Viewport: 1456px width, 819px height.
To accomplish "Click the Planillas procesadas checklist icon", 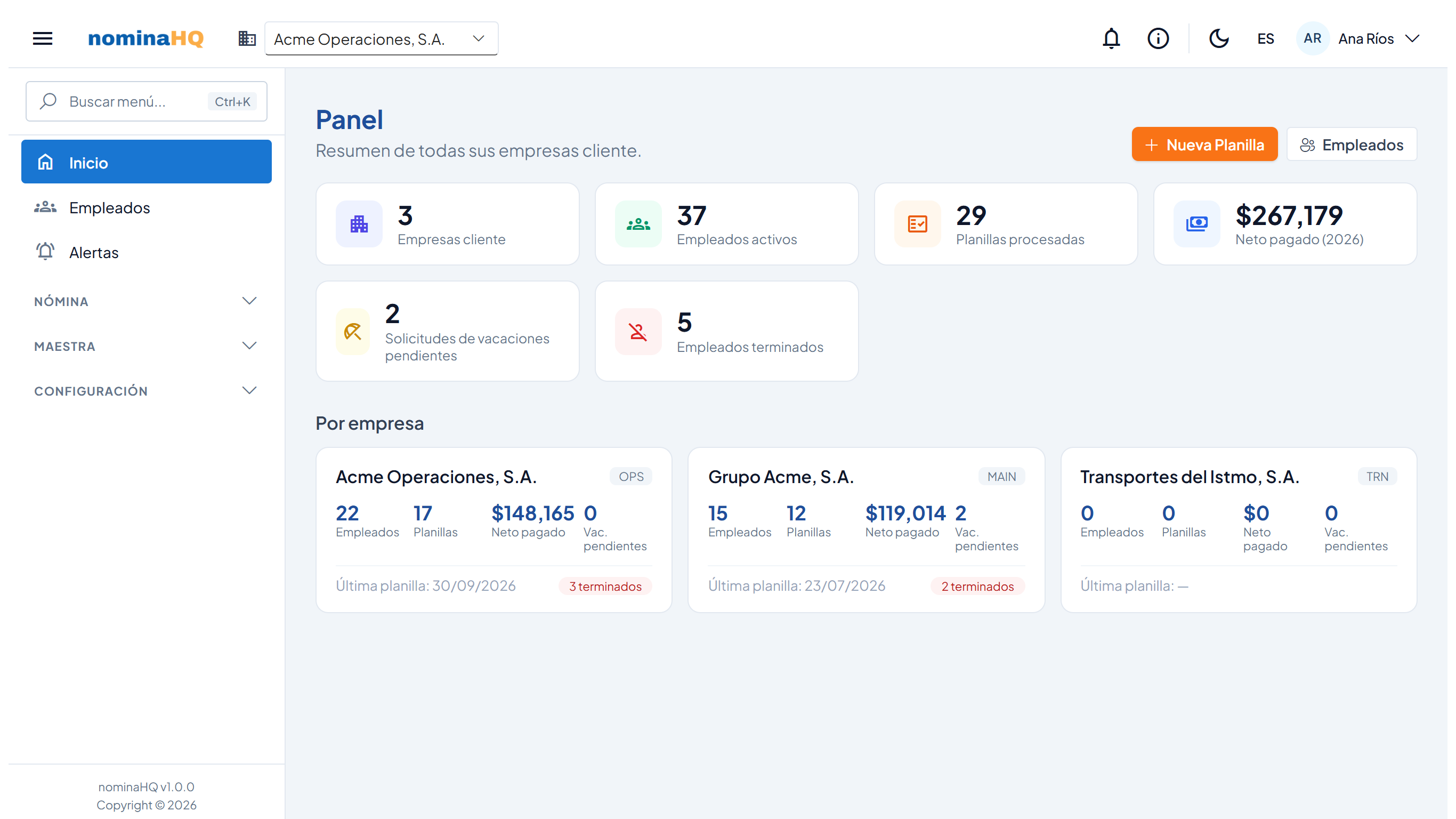I will click(x=917, y=224).
